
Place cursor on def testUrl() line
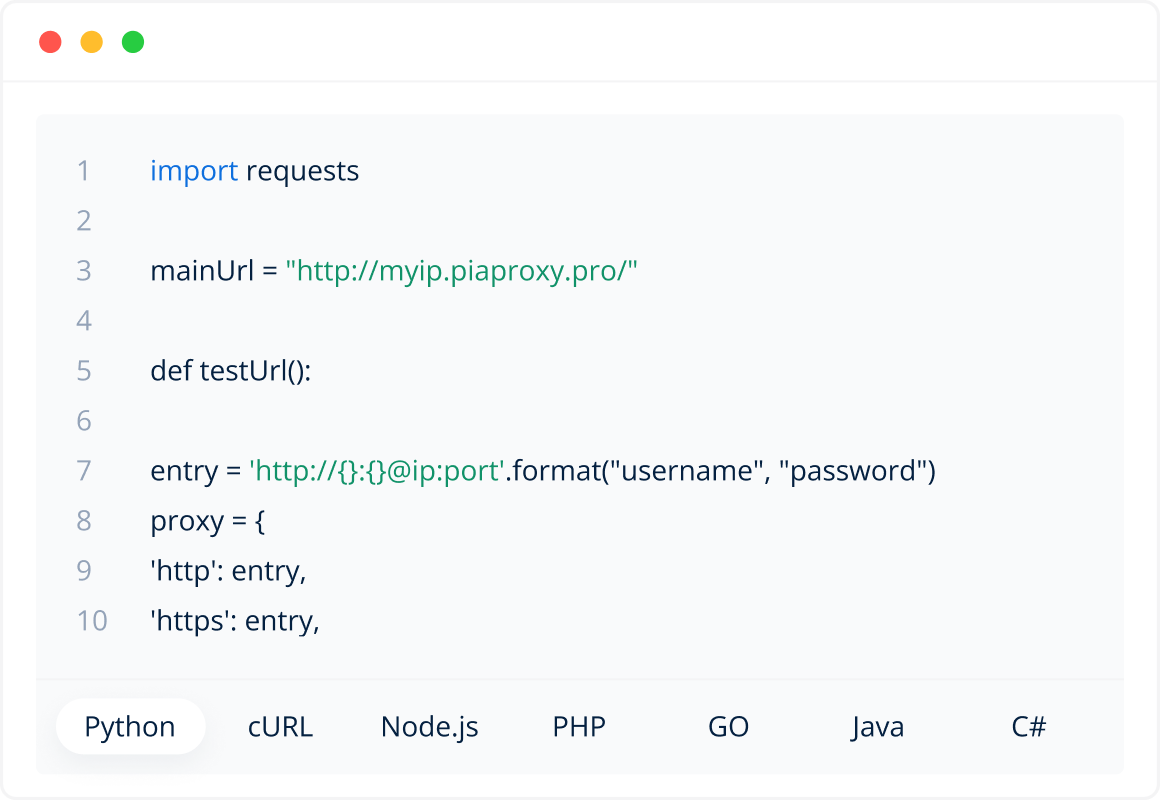pos(231,371)
